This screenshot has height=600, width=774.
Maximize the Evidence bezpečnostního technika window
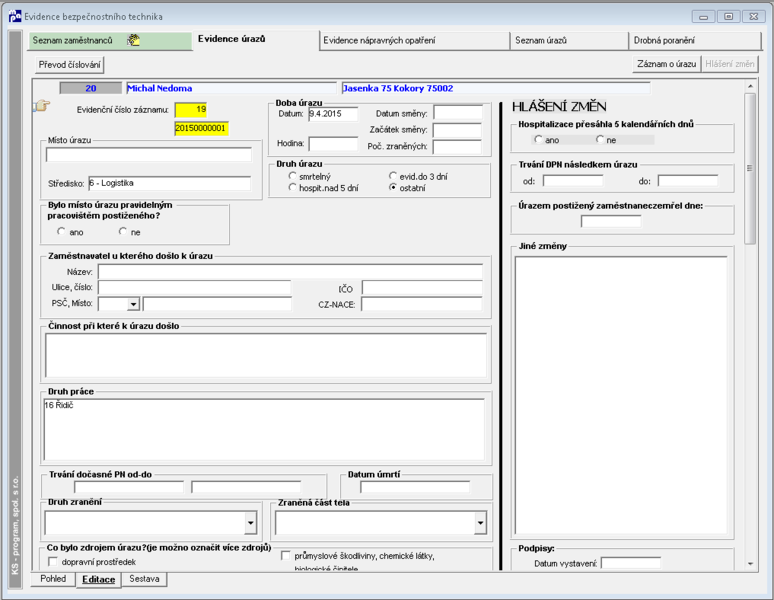click(728, 17)
